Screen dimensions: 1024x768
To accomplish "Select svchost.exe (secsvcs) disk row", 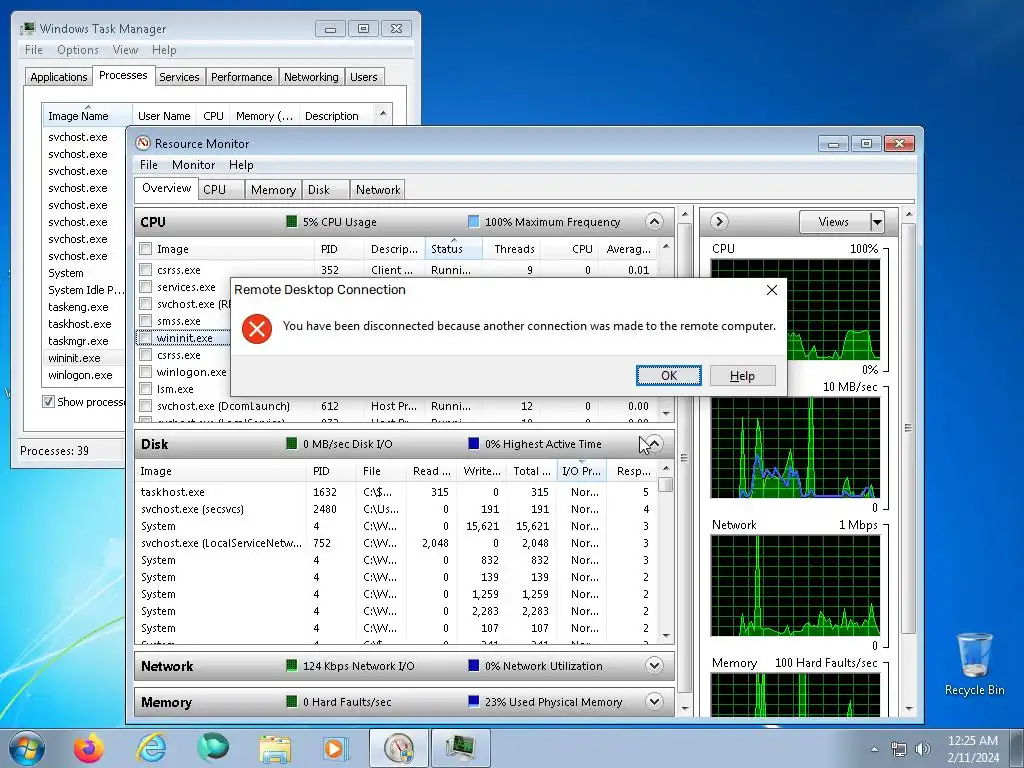I will coord(396,509).
